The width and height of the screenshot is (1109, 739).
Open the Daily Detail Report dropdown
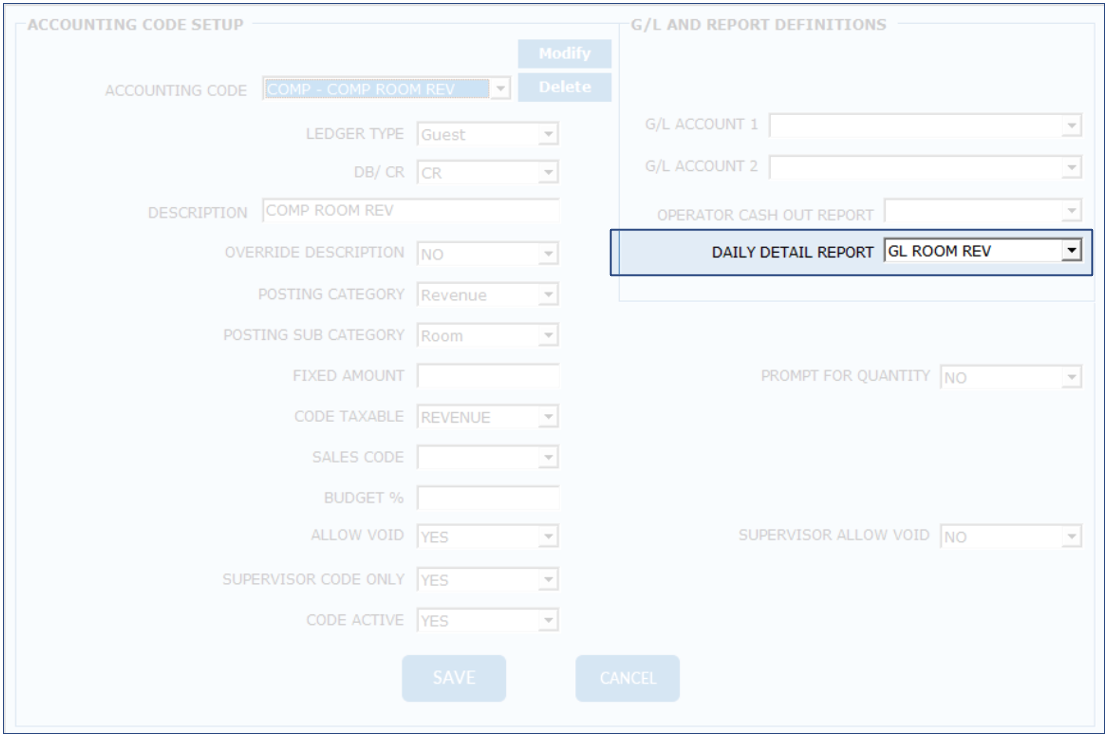pyautogui.click(x=1071, y=251)
